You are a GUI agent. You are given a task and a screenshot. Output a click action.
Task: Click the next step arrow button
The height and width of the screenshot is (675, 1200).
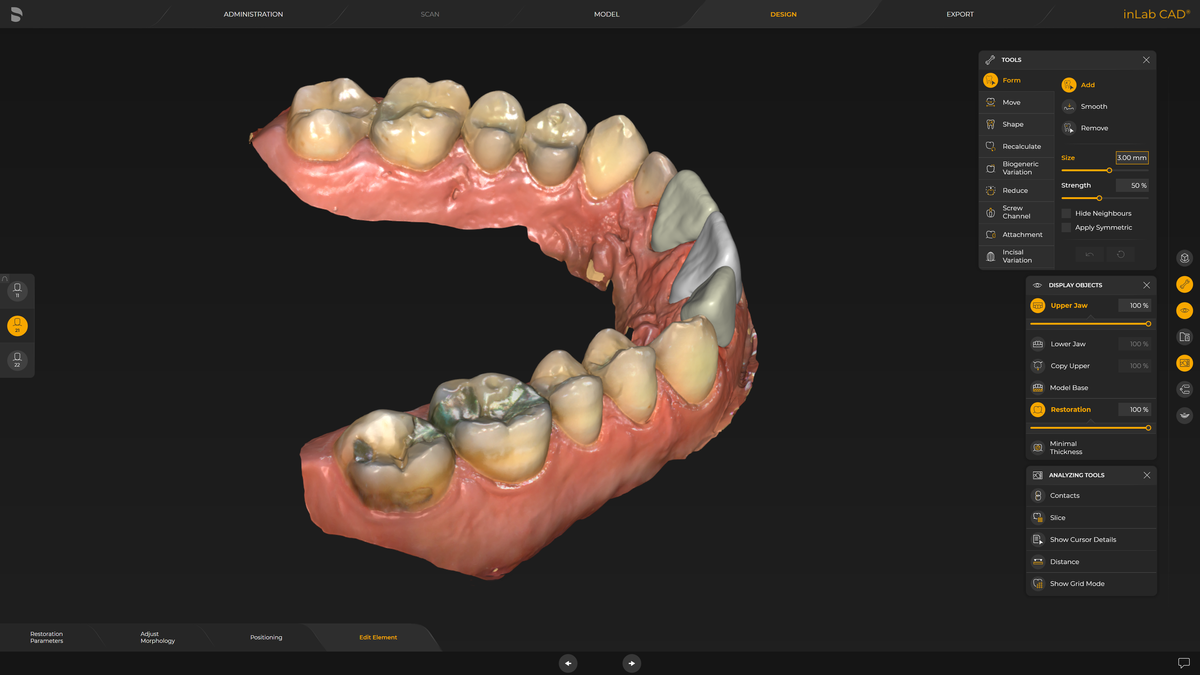(x=632, y=663)
